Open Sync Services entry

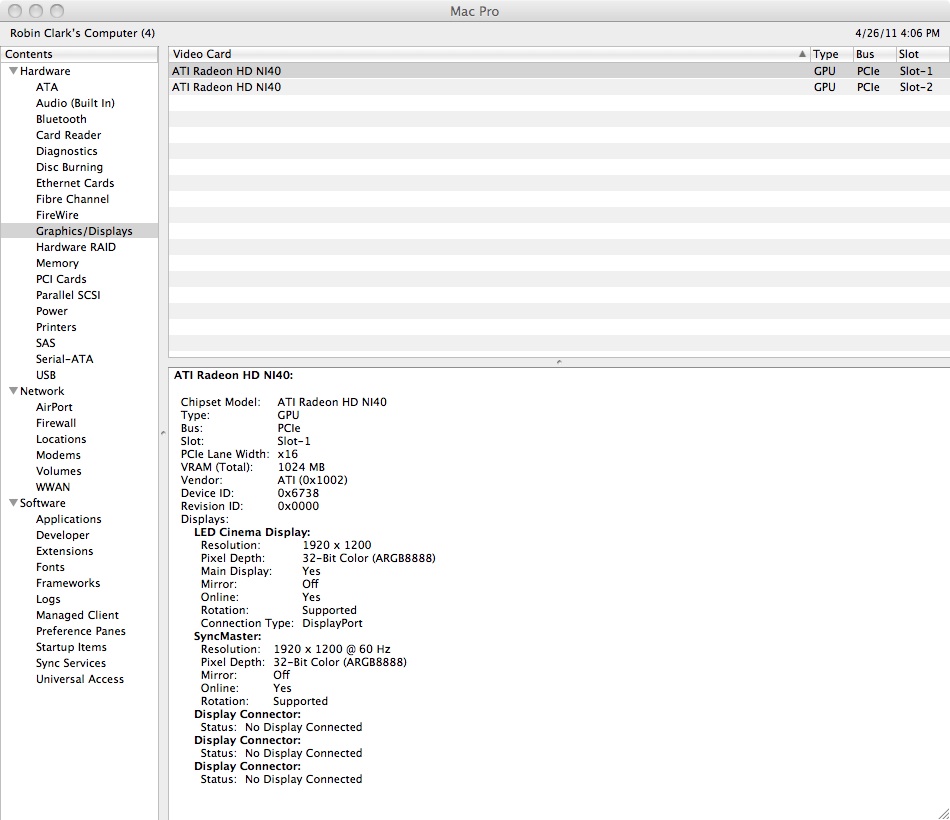(x=70, y=663)
